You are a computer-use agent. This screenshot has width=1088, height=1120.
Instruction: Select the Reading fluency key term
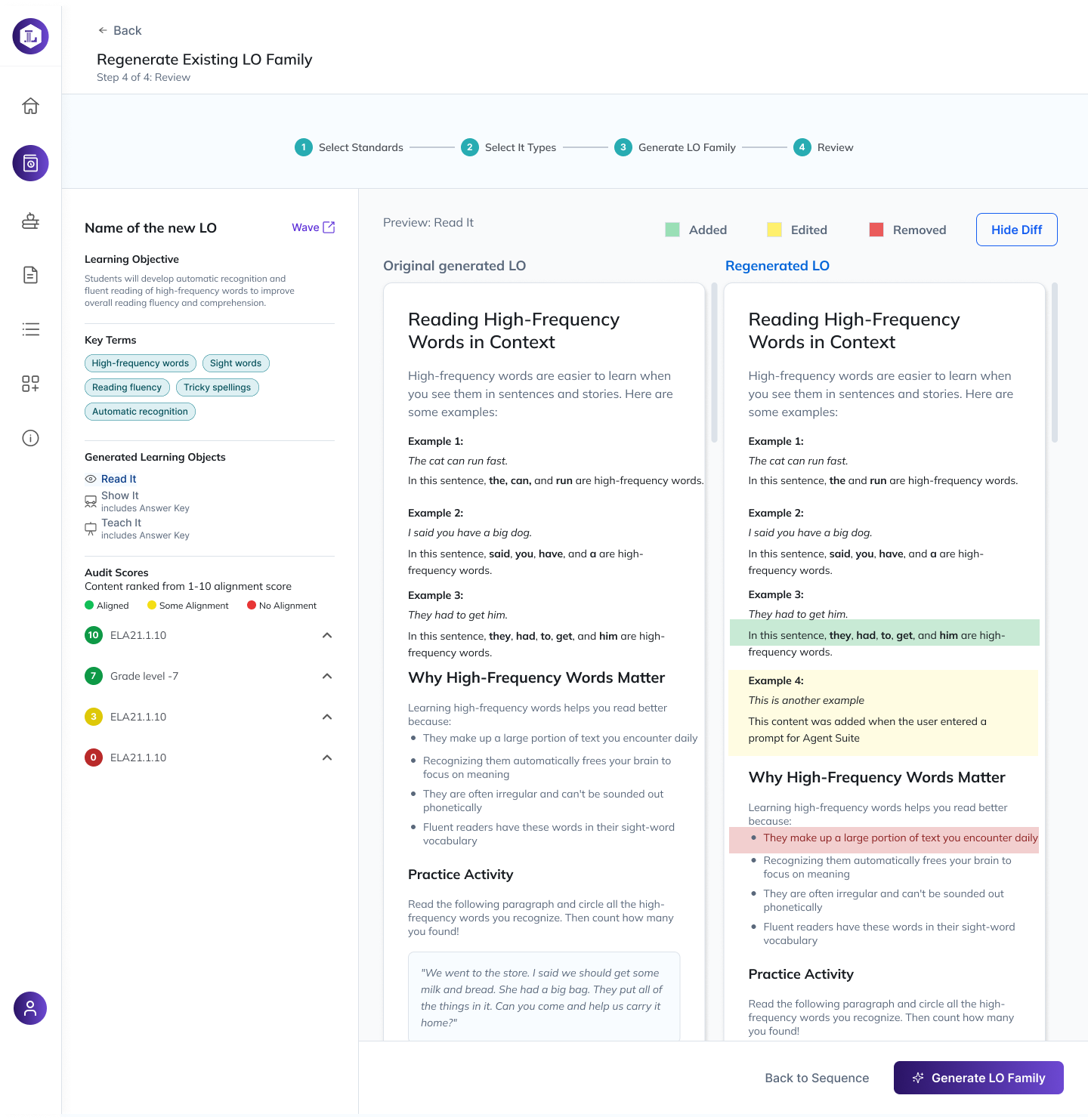pos(127,387)
